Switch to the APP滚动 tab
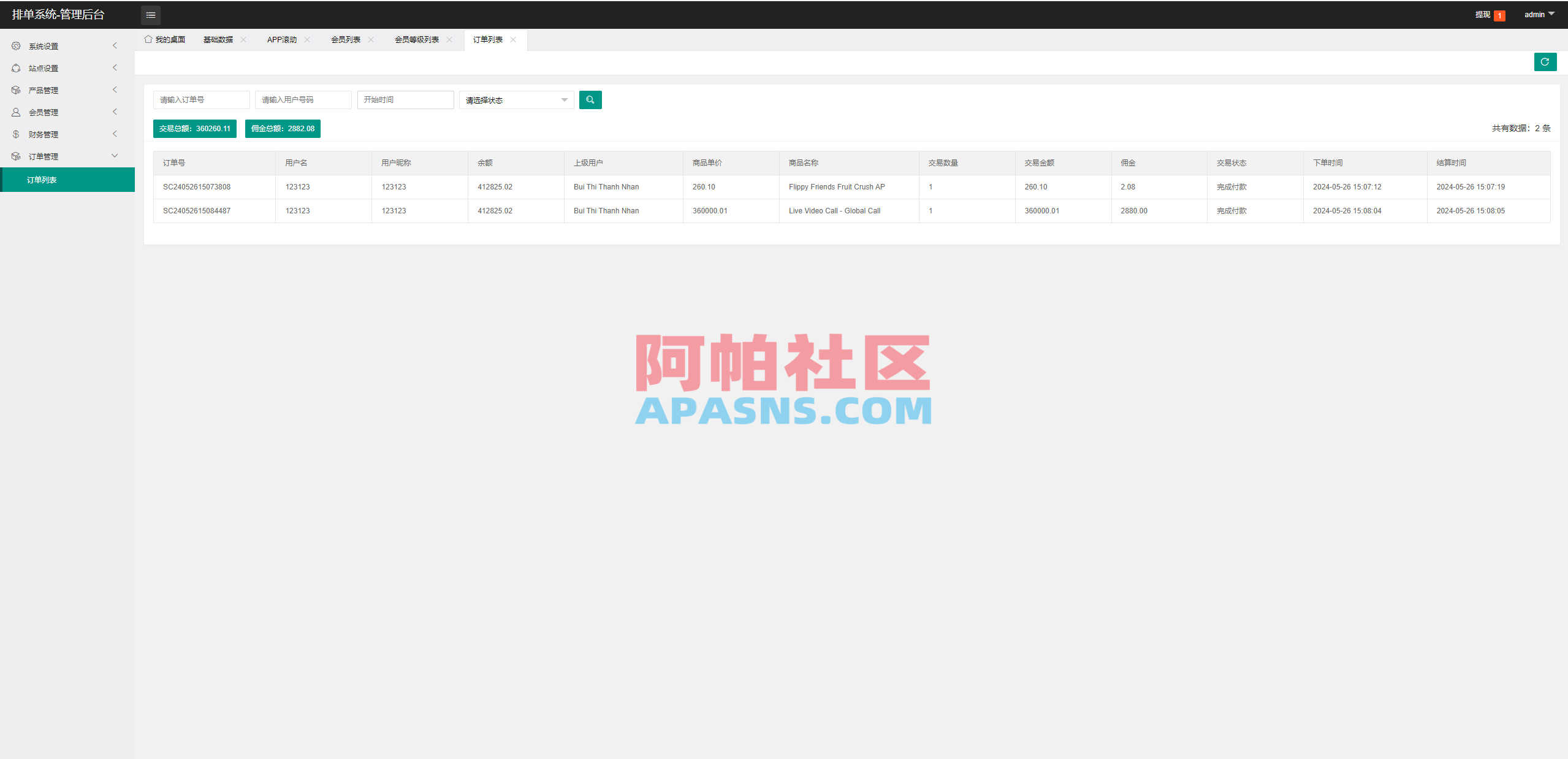This screenshot has width=1568, height=759. coord(281,39)
